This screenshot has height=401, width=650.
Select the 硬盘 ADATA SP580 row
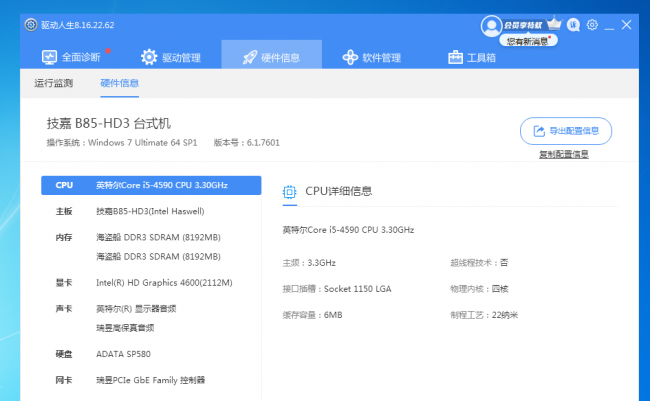[151, 354]
